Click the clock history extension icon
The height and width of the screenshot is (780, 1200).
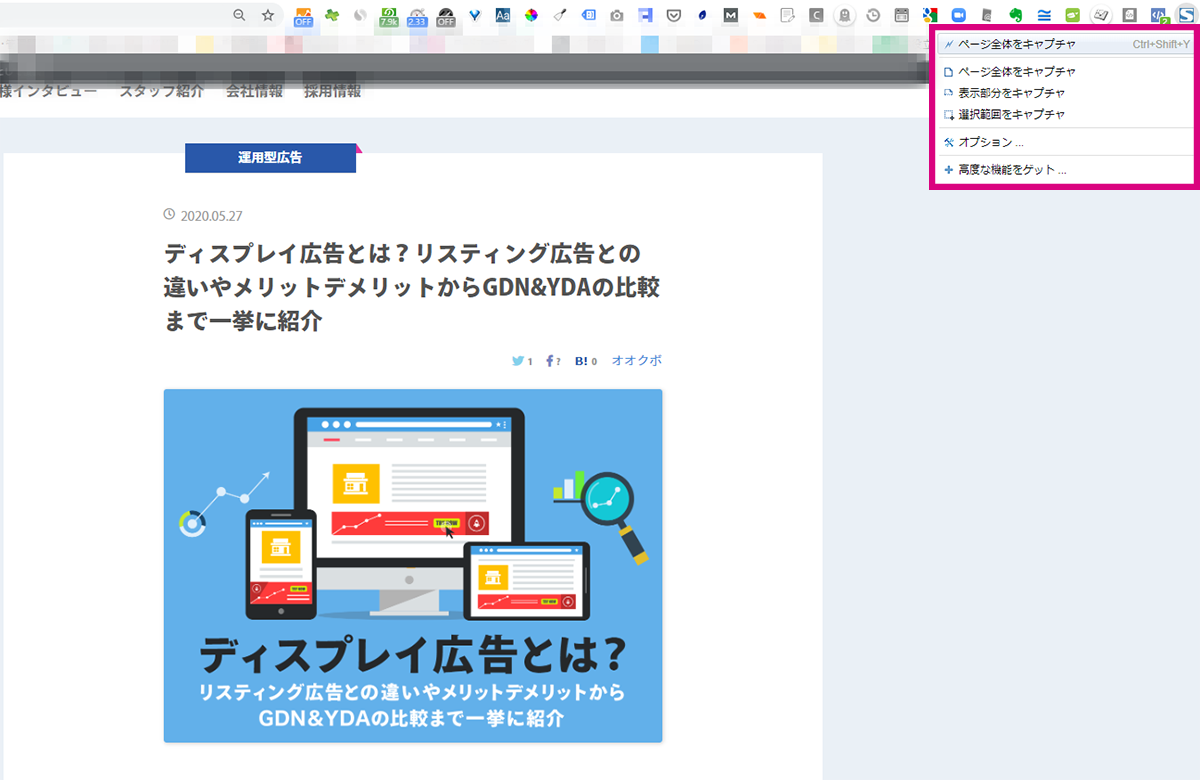874,15
